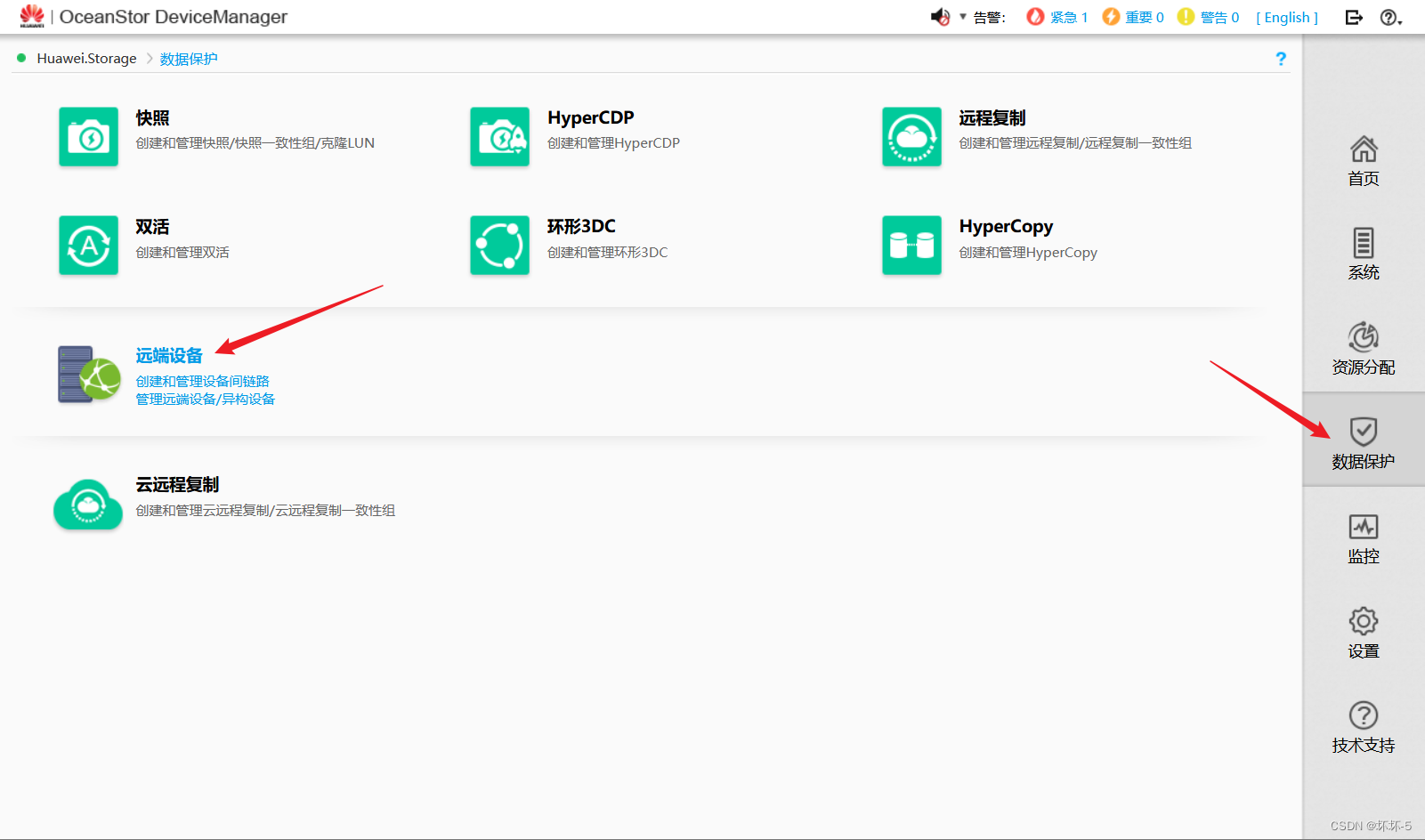
Task: Click the 双活 active-active icon
Action: [x=88, y=246]
